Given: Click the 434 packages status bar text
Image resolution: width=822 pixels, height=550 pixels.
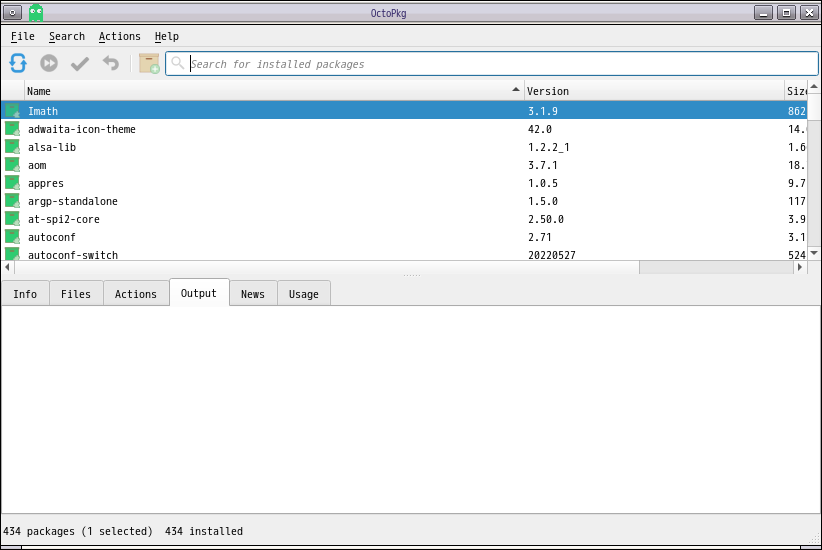Looking at the screenshot, I should pyautogui.click(x=78, y=531).
